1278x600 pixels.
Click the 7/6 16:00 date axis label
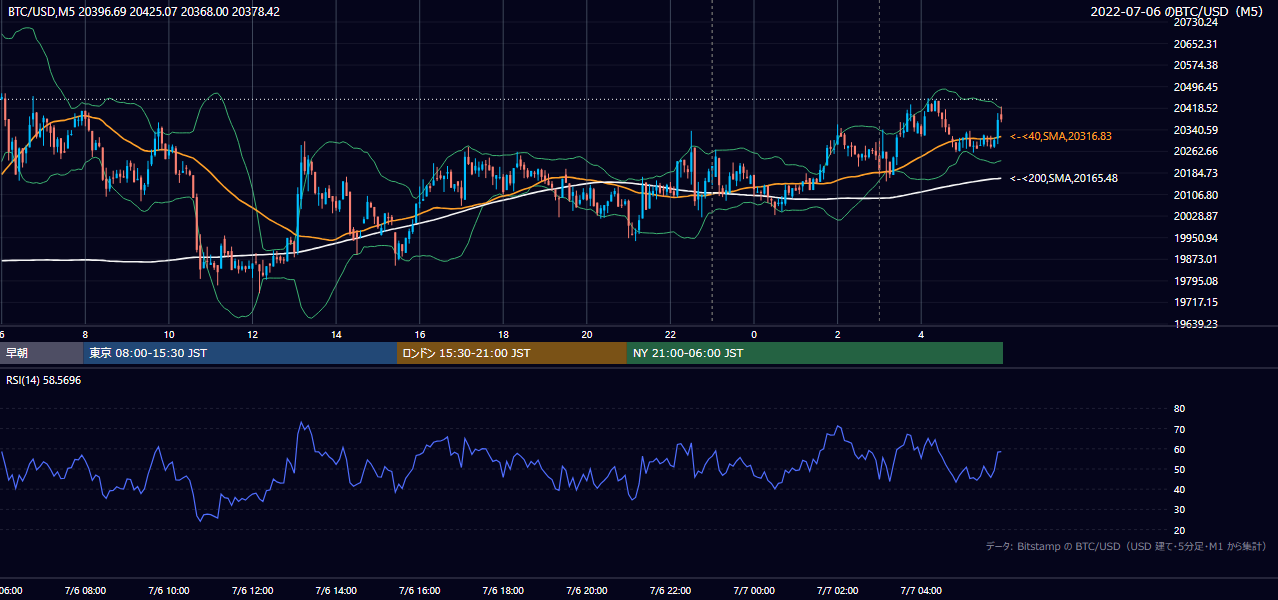point(420,591)
